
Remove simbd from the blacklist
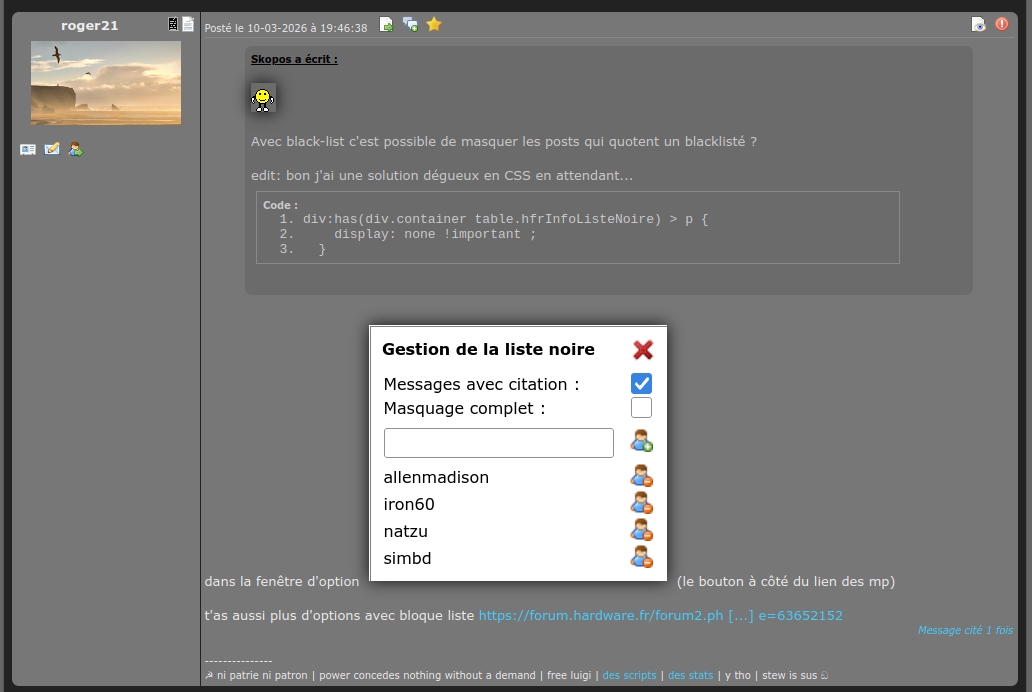point(641,557)
